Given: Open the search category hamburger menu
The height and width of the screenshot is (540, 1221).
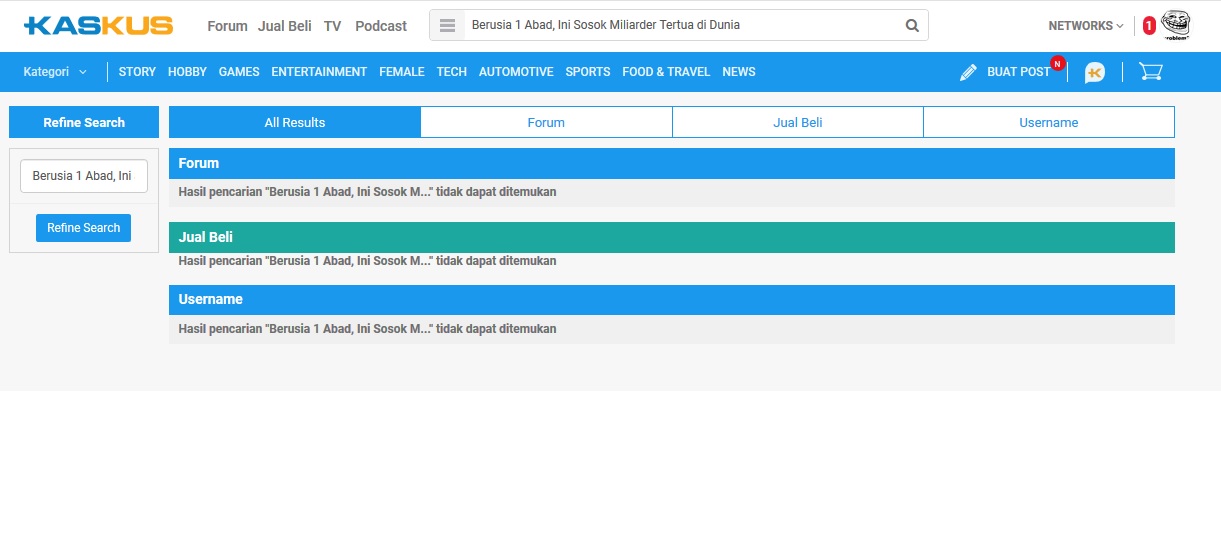Looking at the screenshot, I should 448,26.
